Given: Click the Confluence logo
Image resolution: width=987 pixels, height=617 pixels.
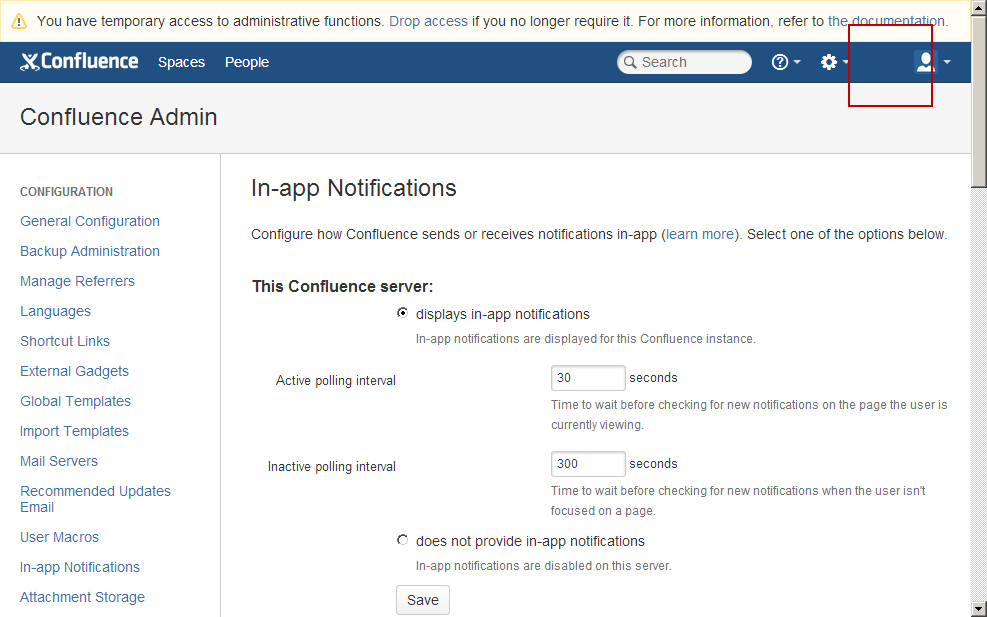Looking at the screenshot, I should 79,62.
